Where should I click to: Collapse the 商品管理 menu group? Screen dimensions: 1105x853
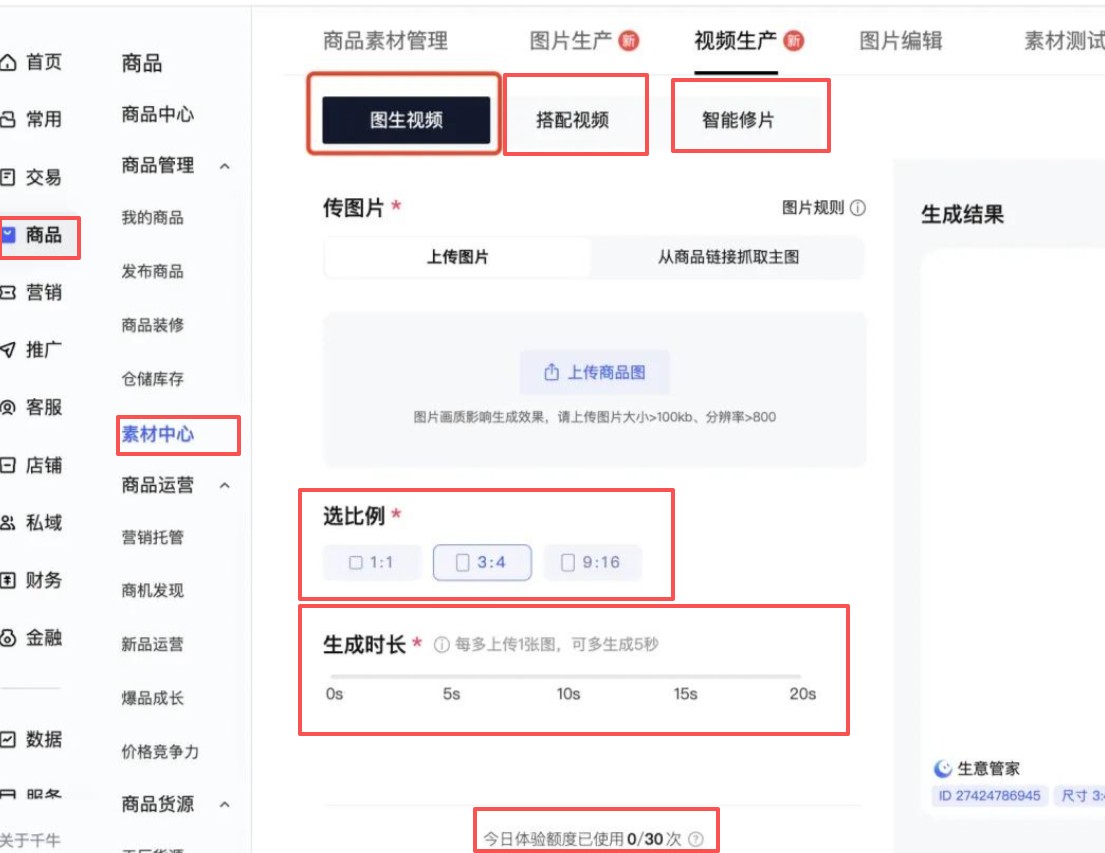pyautogui.click(x=225, y=166)
